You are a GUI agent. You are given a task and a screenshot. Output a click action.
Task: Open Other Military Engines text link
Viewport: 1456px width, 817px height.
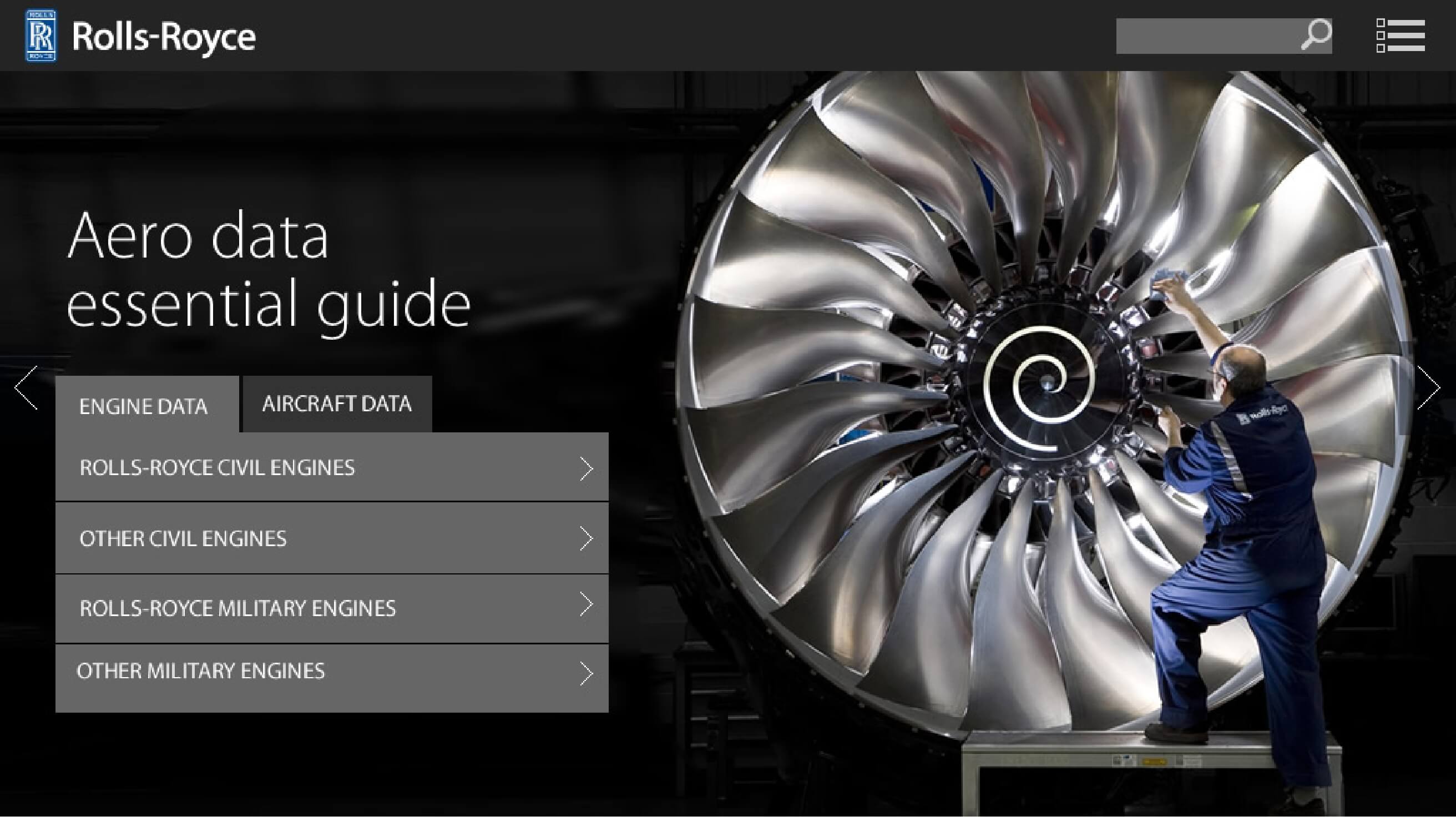coord(200,670)
